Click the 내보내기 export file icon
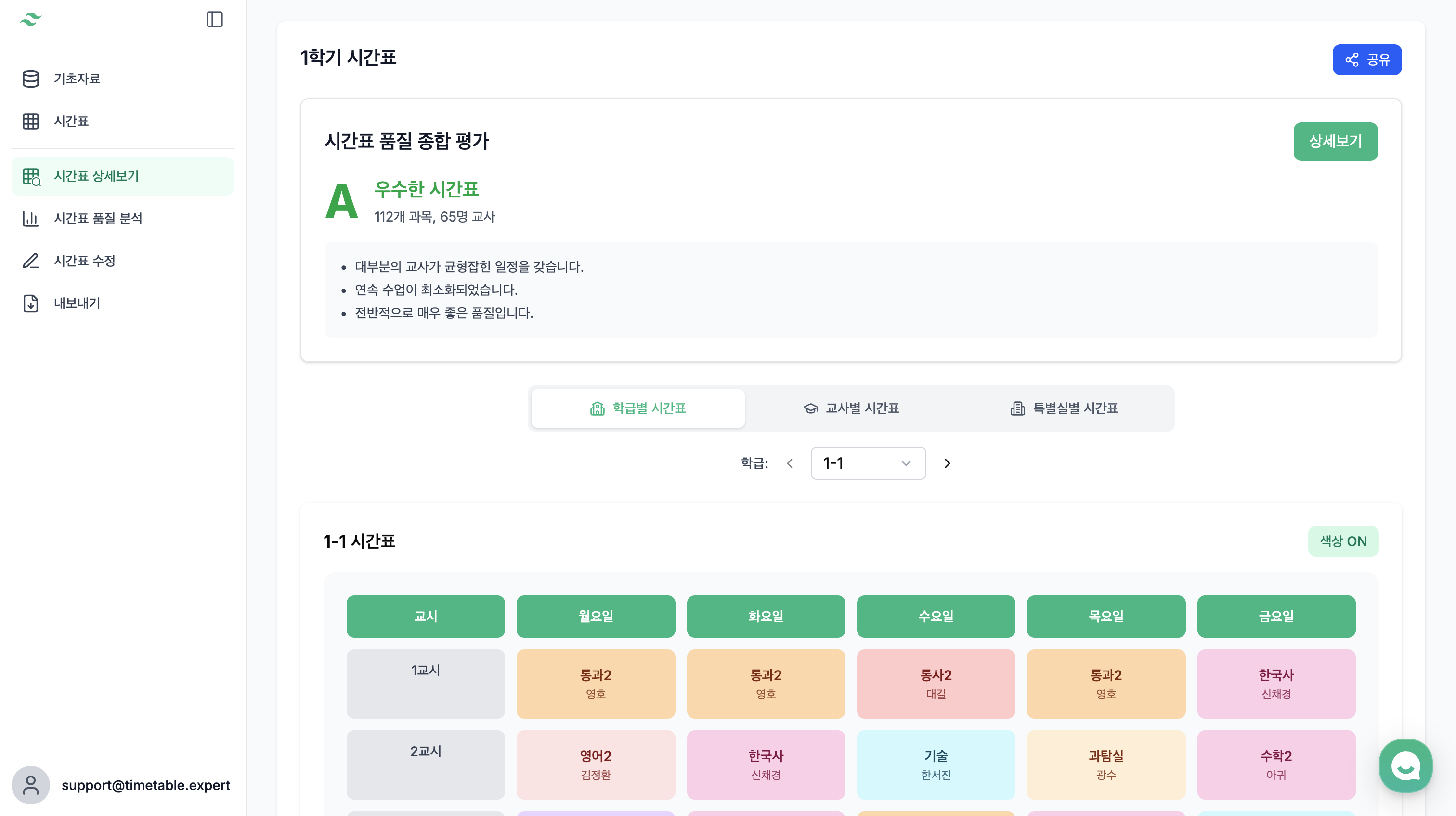 coord(30,303)
